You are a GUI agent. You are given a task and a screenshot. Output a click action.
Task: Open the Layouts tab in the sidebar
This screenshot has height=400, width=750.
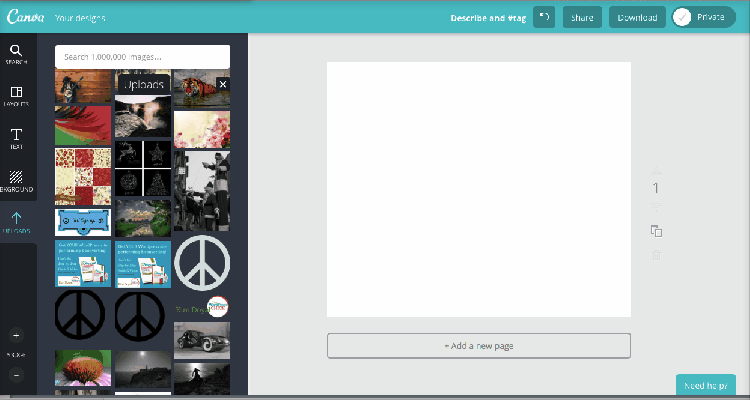click(x=16, y=96)
